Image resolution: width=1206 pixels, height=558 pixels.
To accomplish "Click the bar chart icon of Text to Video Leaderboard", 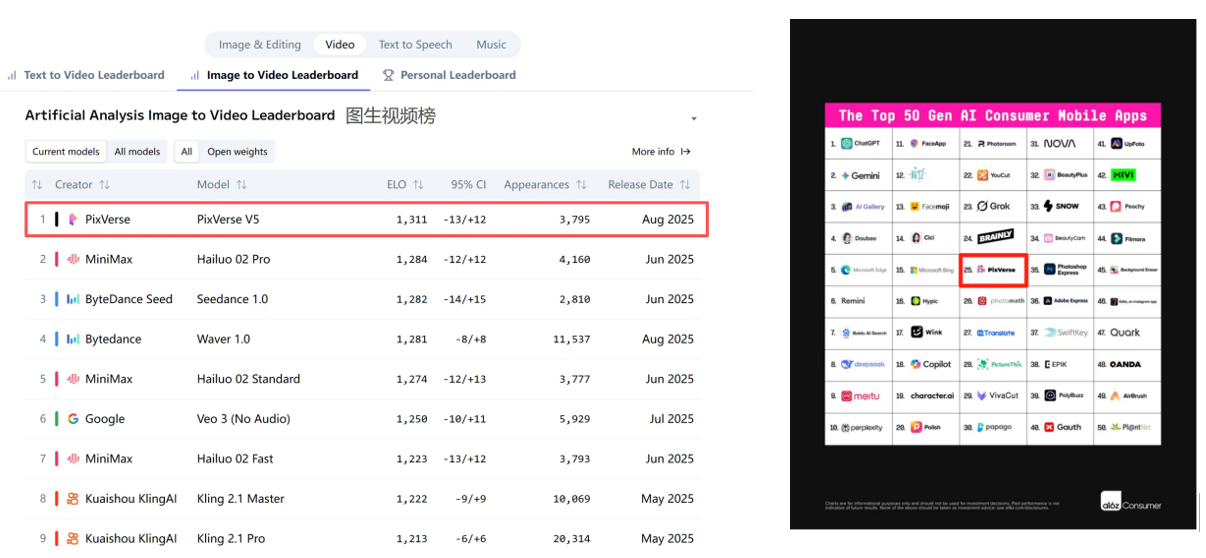I will click(x=12, y=75).
